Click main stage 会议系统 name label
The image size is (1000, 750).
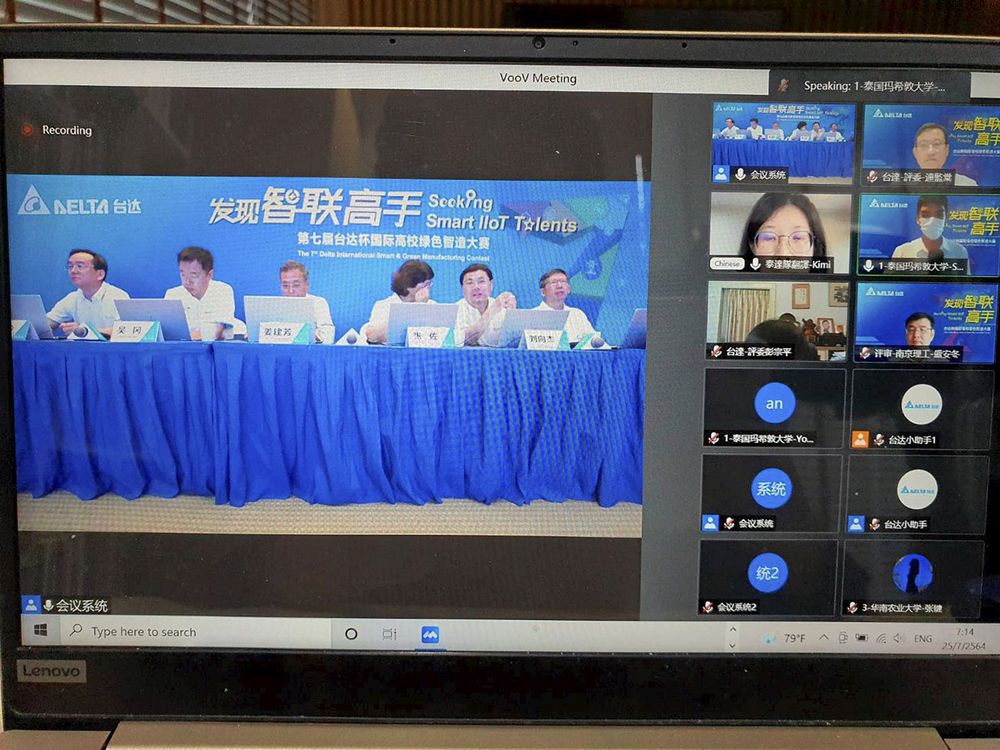coord(82,605)
